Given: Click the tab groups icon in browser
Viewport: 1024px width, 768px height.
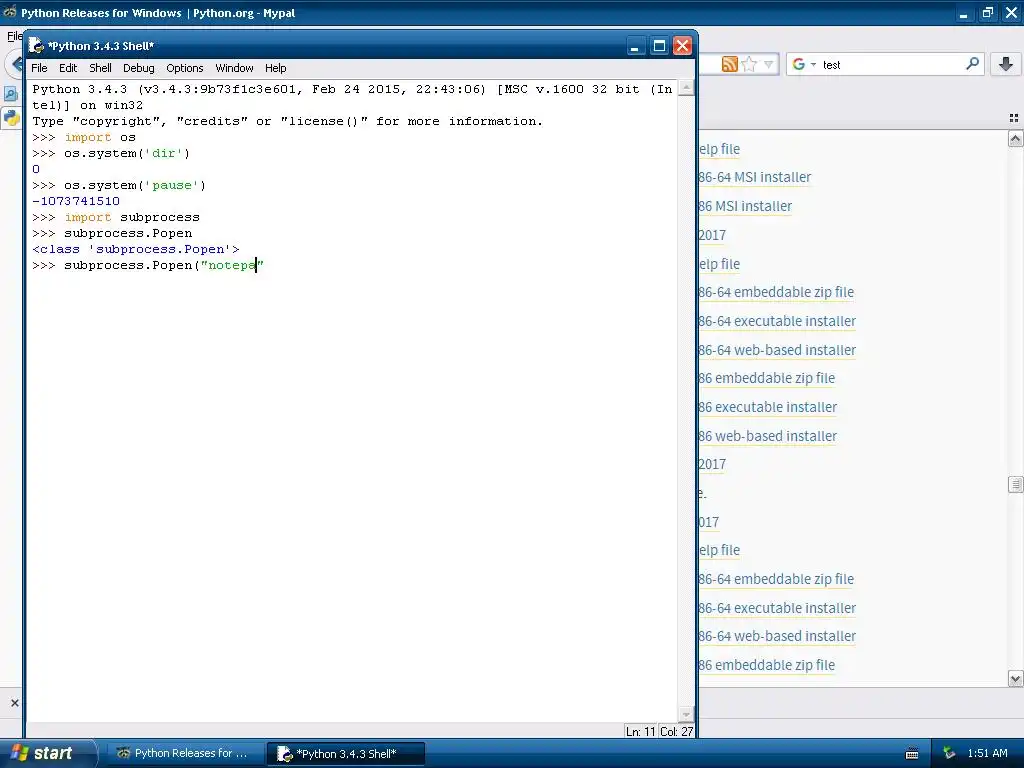Looking at the screenshot, I should coord(1014,118).
